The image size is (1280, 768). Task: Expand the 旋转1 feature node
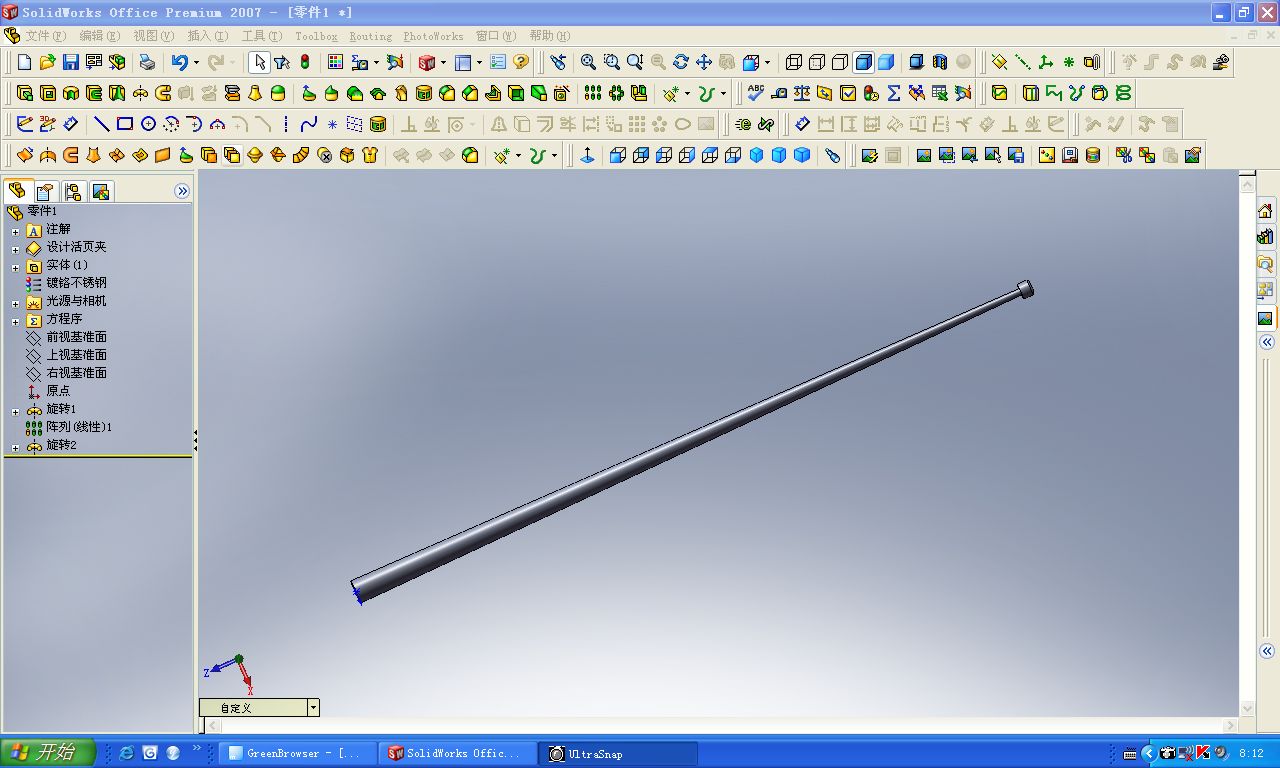(x=15, y=411)
